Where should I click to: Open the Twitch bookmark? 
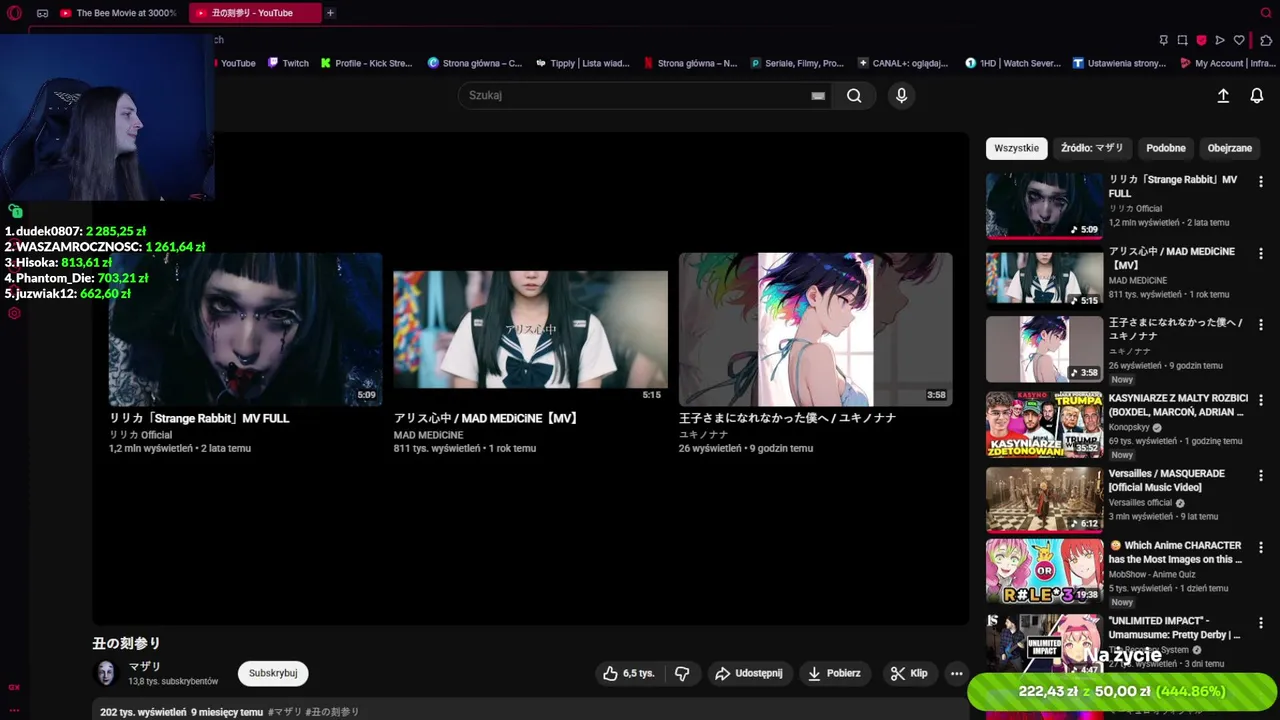(x=288, y=63)
